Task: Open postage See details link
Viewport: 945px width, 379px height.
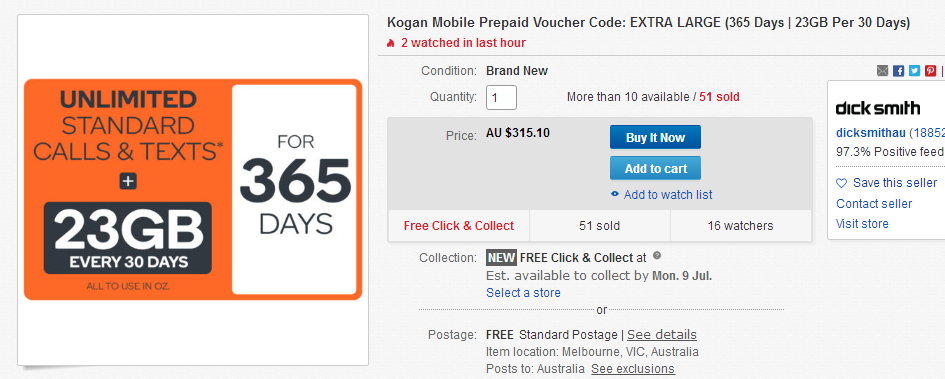Action: [x=662, y=334]
